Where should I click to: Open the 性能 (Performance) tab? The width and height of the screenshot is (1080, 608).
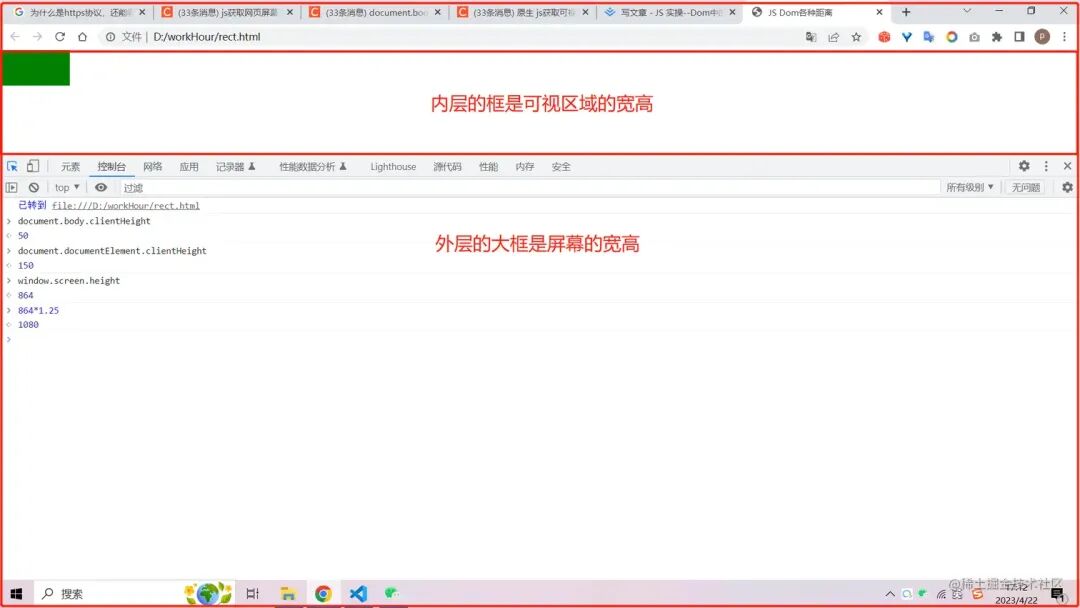point(488,167)
